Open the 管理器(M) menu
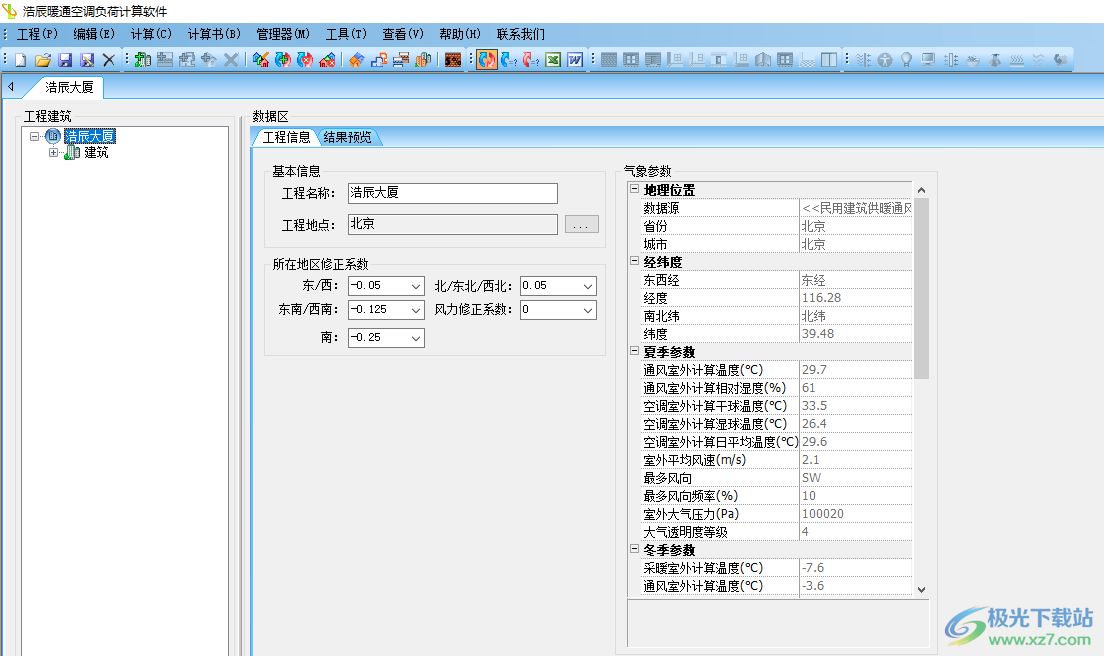This screenshot has width=1104, height=656. coord(283,34)
